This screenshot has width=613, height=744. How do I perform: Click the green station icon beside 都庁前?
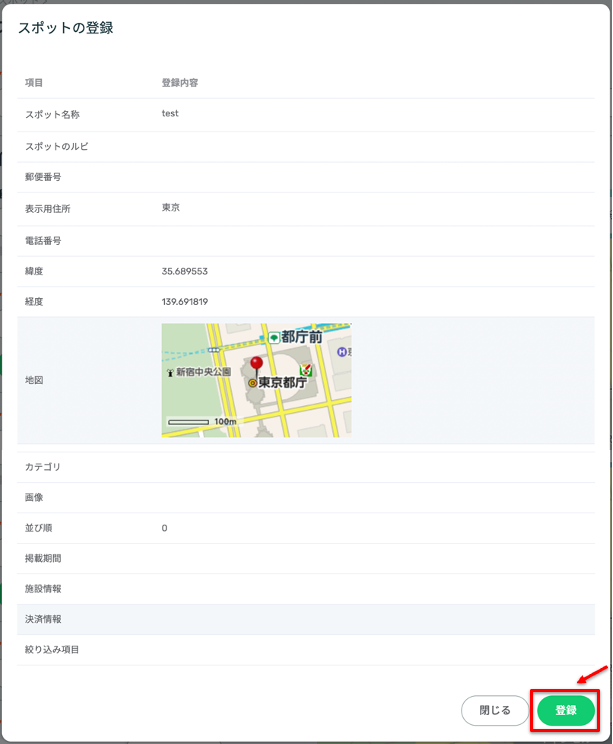[x=274, y=338]
